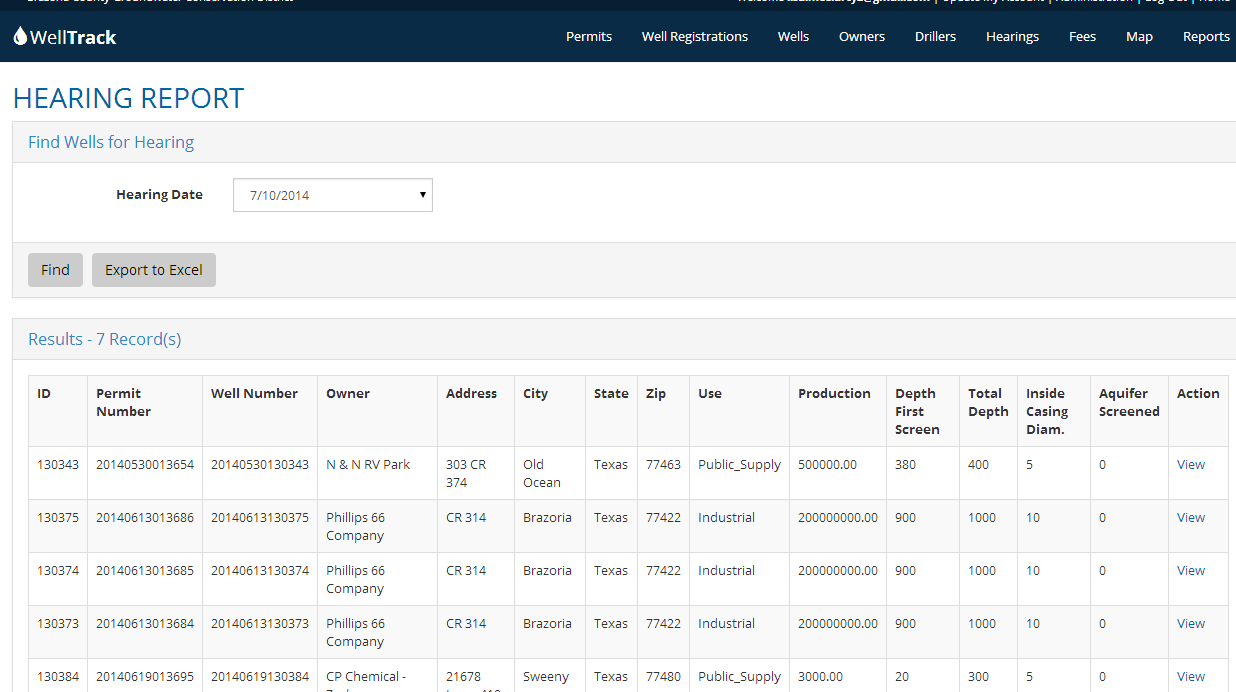1236x692 pixels.
Task: Click CR 314 address in row 130374
Action: pos(466,570)
